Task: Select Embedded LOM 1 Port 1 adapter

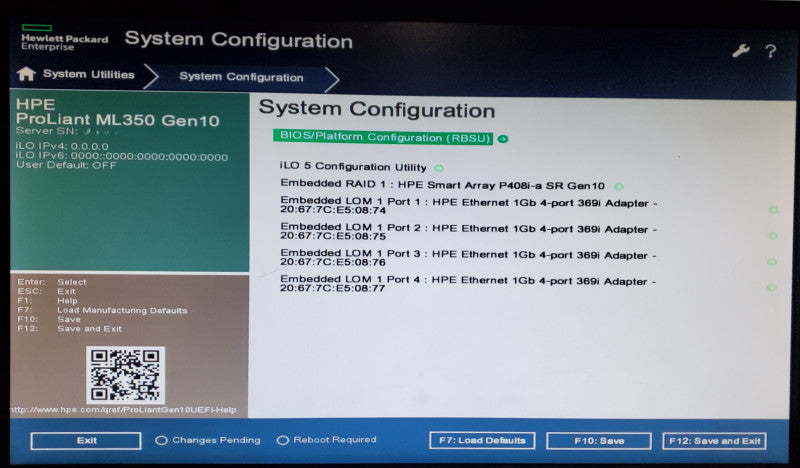Action: pos(468,205)
